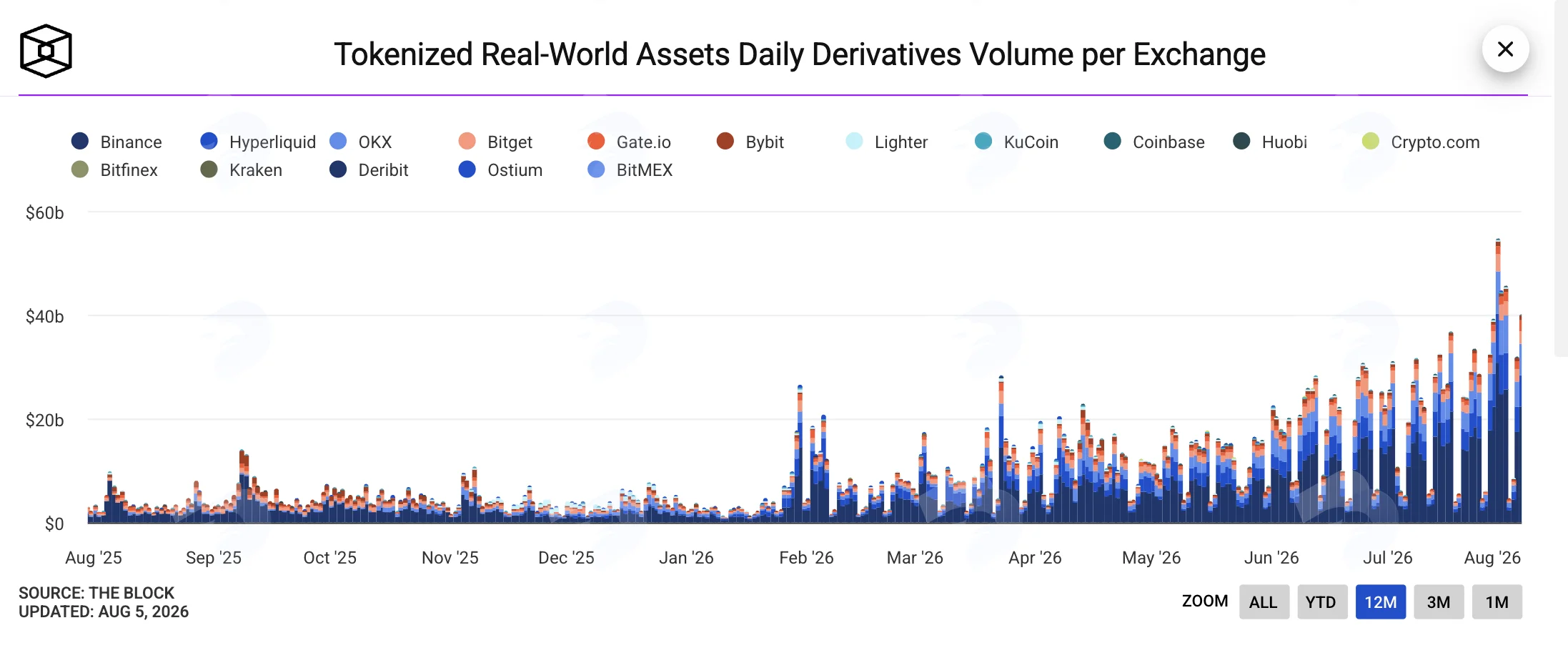Click the Jun '26 x-axis label

[1272, 558]
